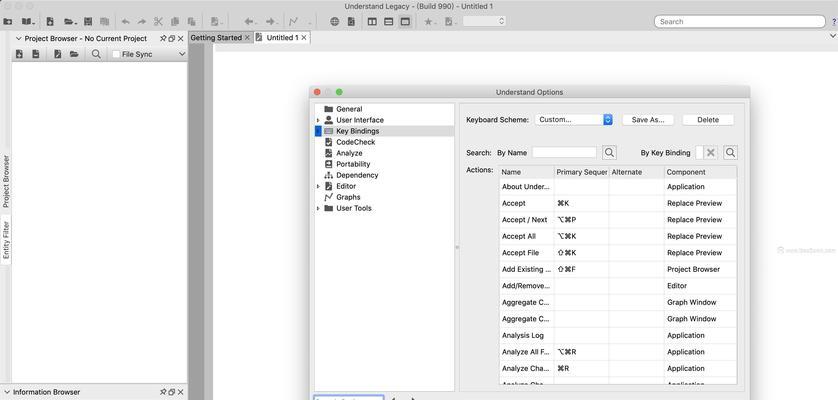
Task: Click the X clear icon for key binding
Action: (710, 152)
